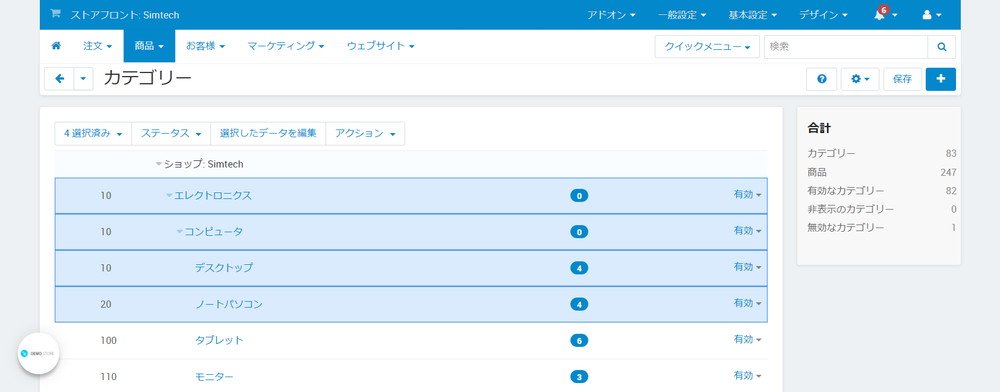Open the エレクトロニクス category link
The image size is (1000, 392).
coord(213,196)
